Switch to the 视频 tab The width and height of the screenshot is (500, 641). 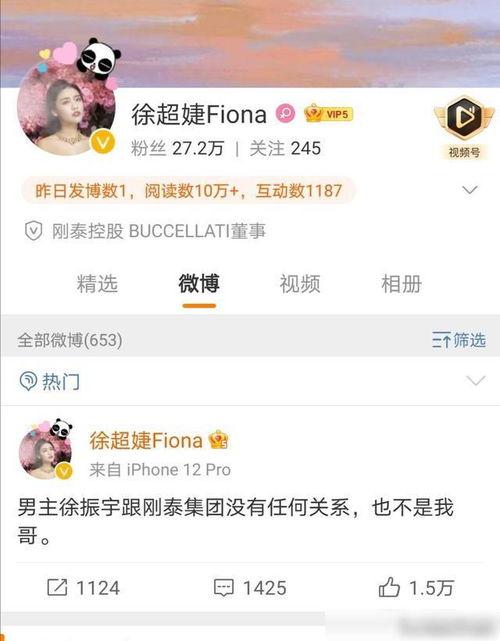point(300,284)
